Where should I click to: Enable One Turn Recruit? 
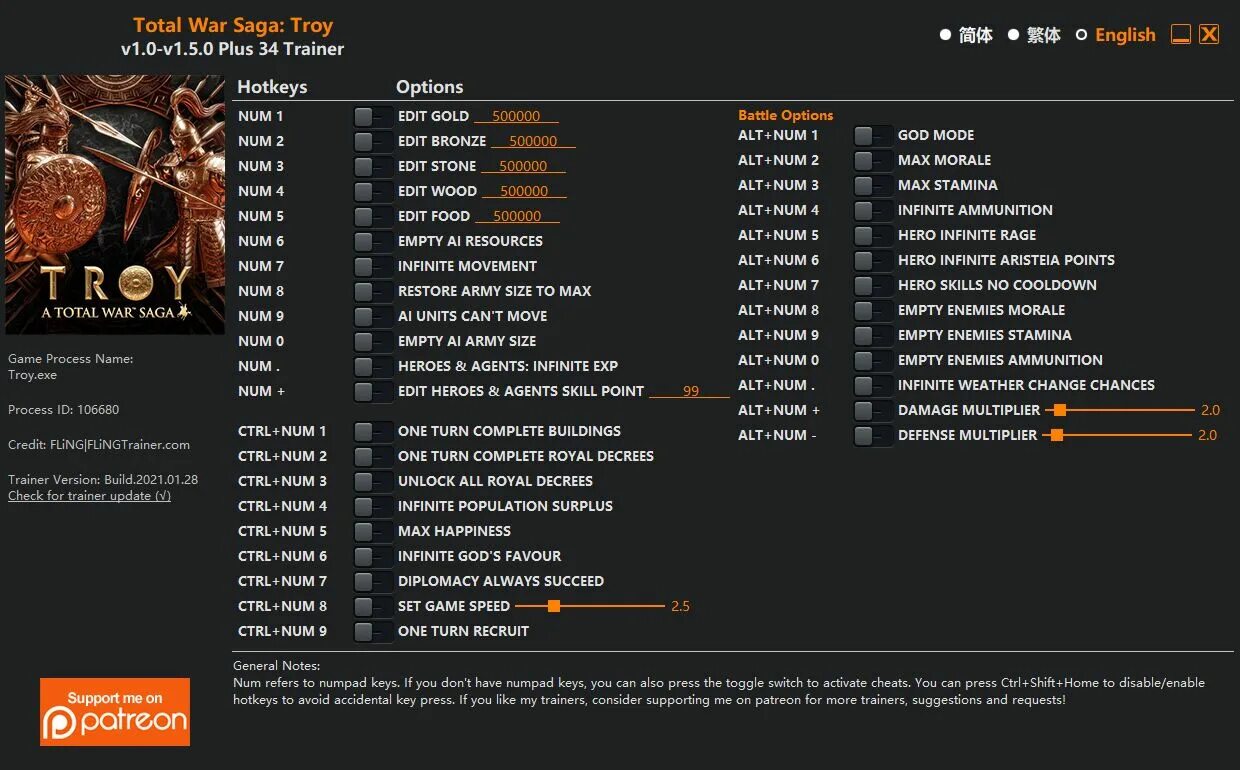tap(372, 632)
